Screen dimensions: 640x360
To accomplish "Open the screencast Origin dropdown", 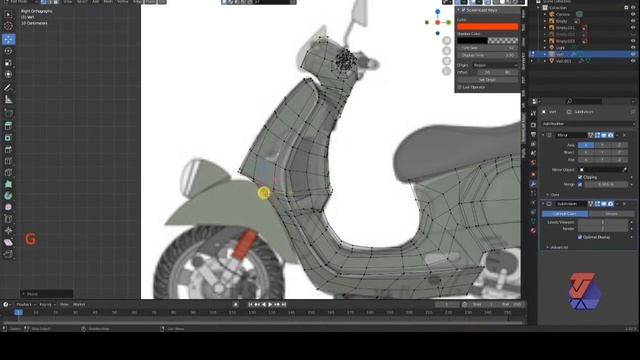I will (495, 65).
